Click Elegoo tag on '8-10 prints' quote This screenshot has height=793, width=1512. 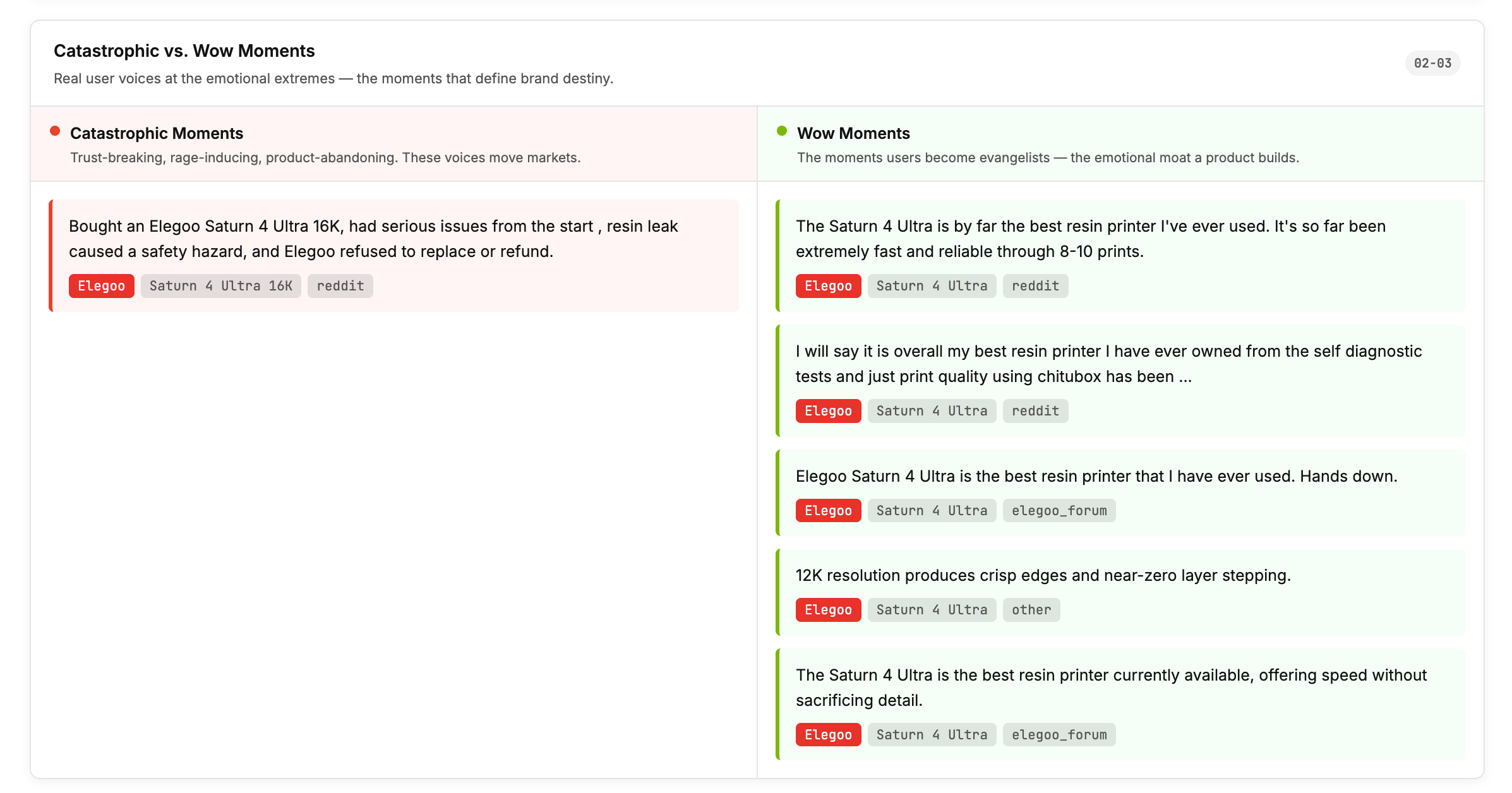[x=828, y=286]
